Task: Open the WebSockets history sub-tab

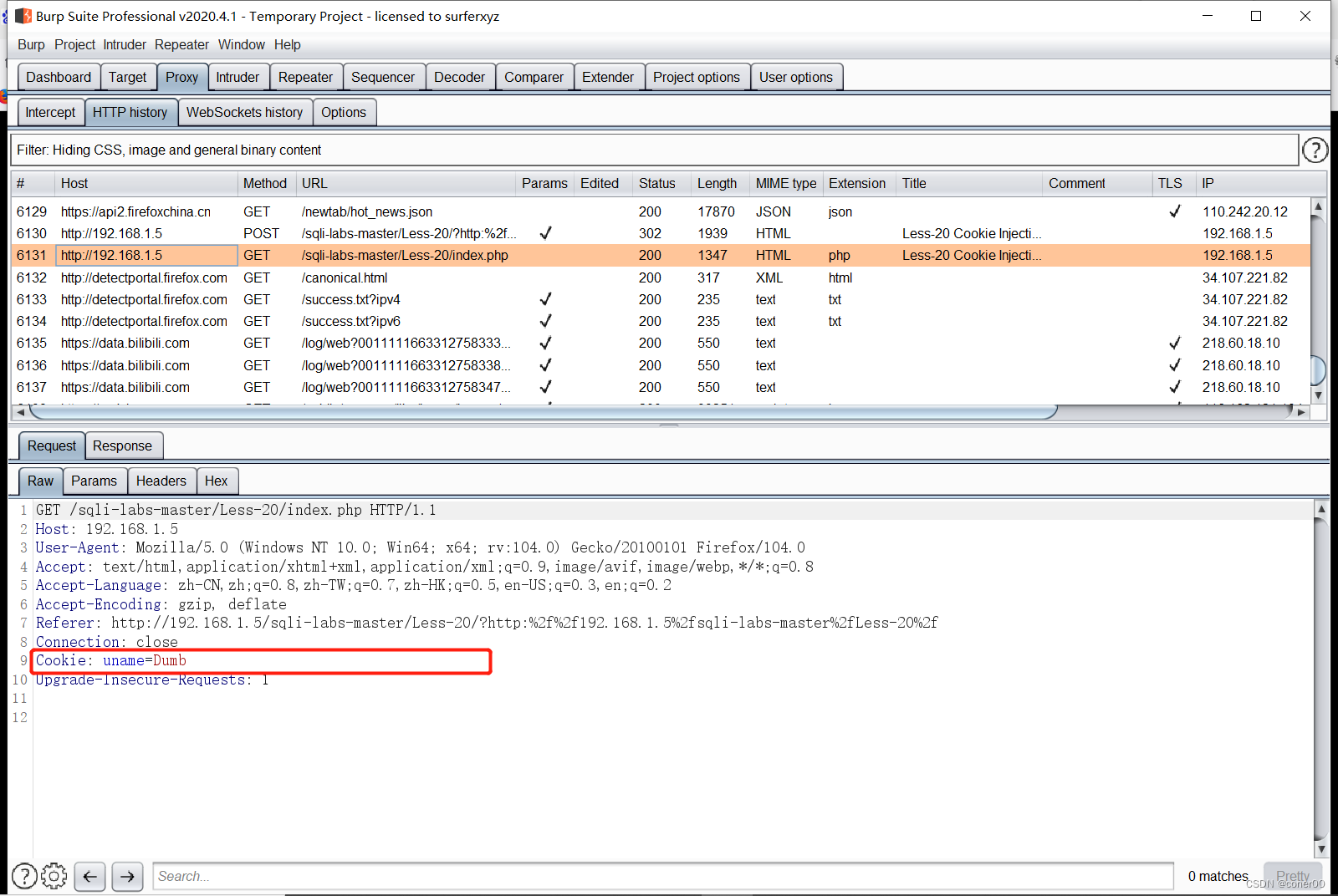Action: coord(244,112)
